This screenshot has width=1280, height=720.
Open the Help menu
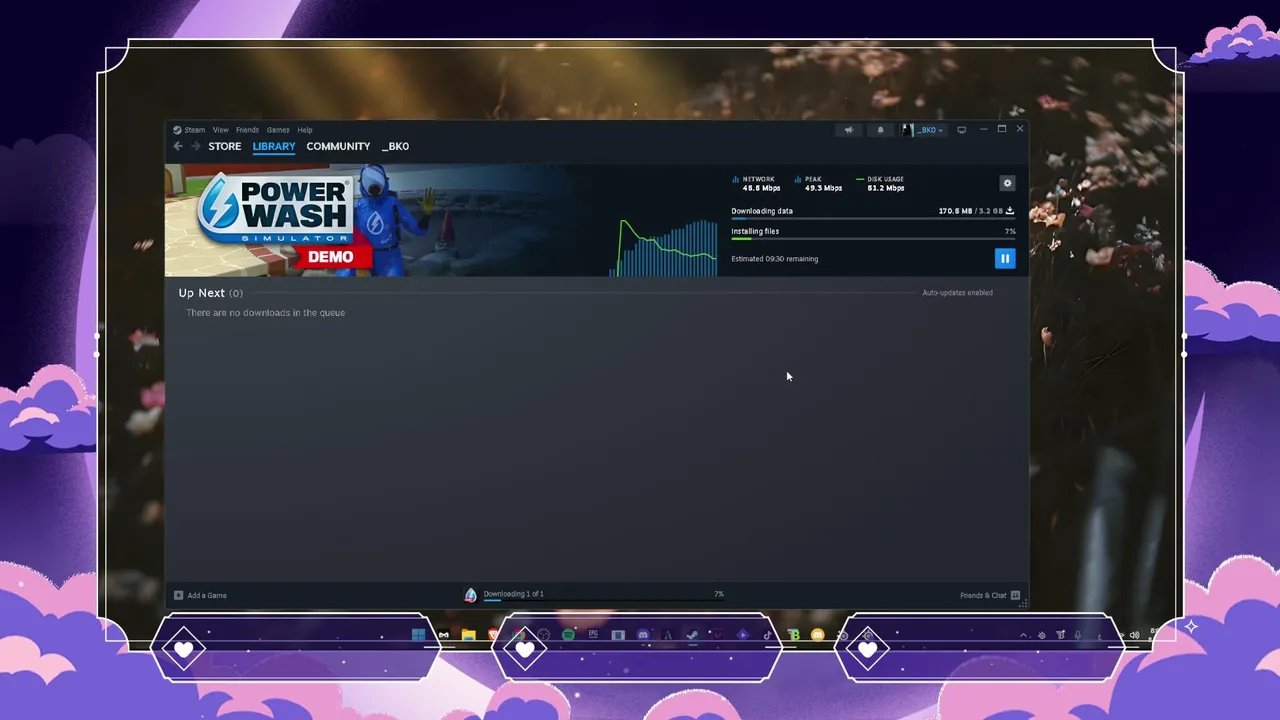click(x=305, y=130)
